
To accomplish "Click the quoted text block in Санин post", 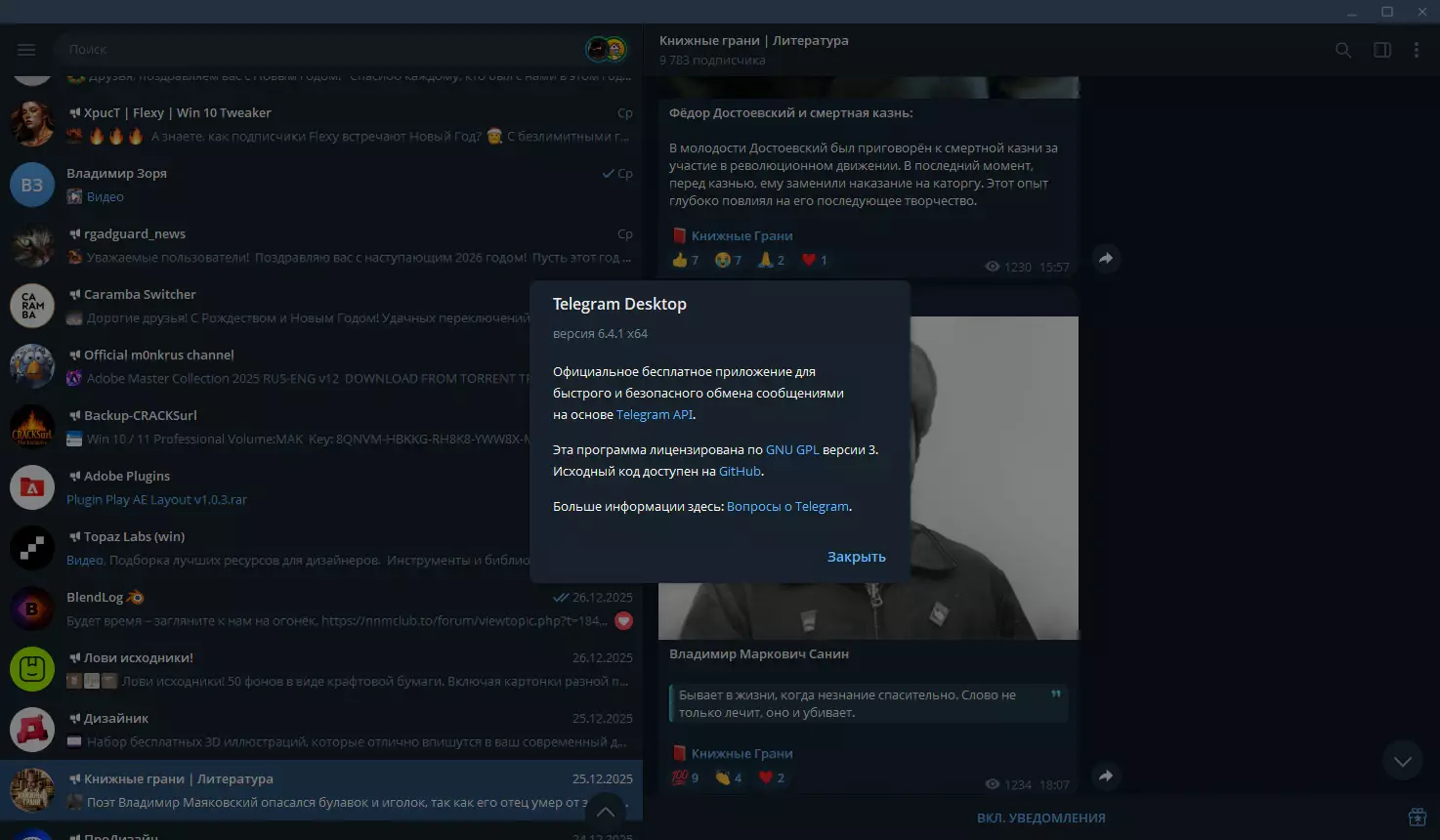I will tap(868, 703).
